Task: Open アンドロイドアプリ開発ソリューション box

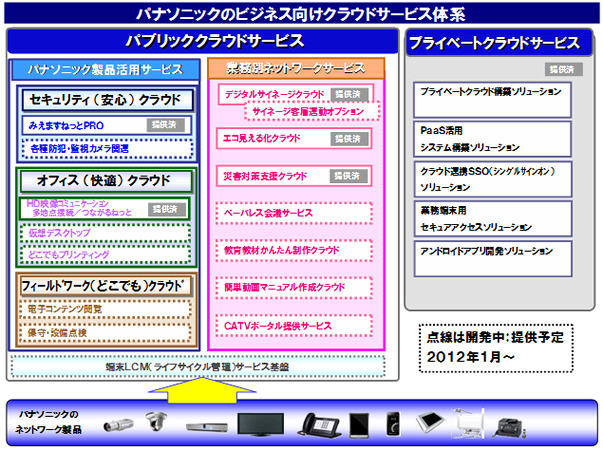Action: tap(493, 259)
